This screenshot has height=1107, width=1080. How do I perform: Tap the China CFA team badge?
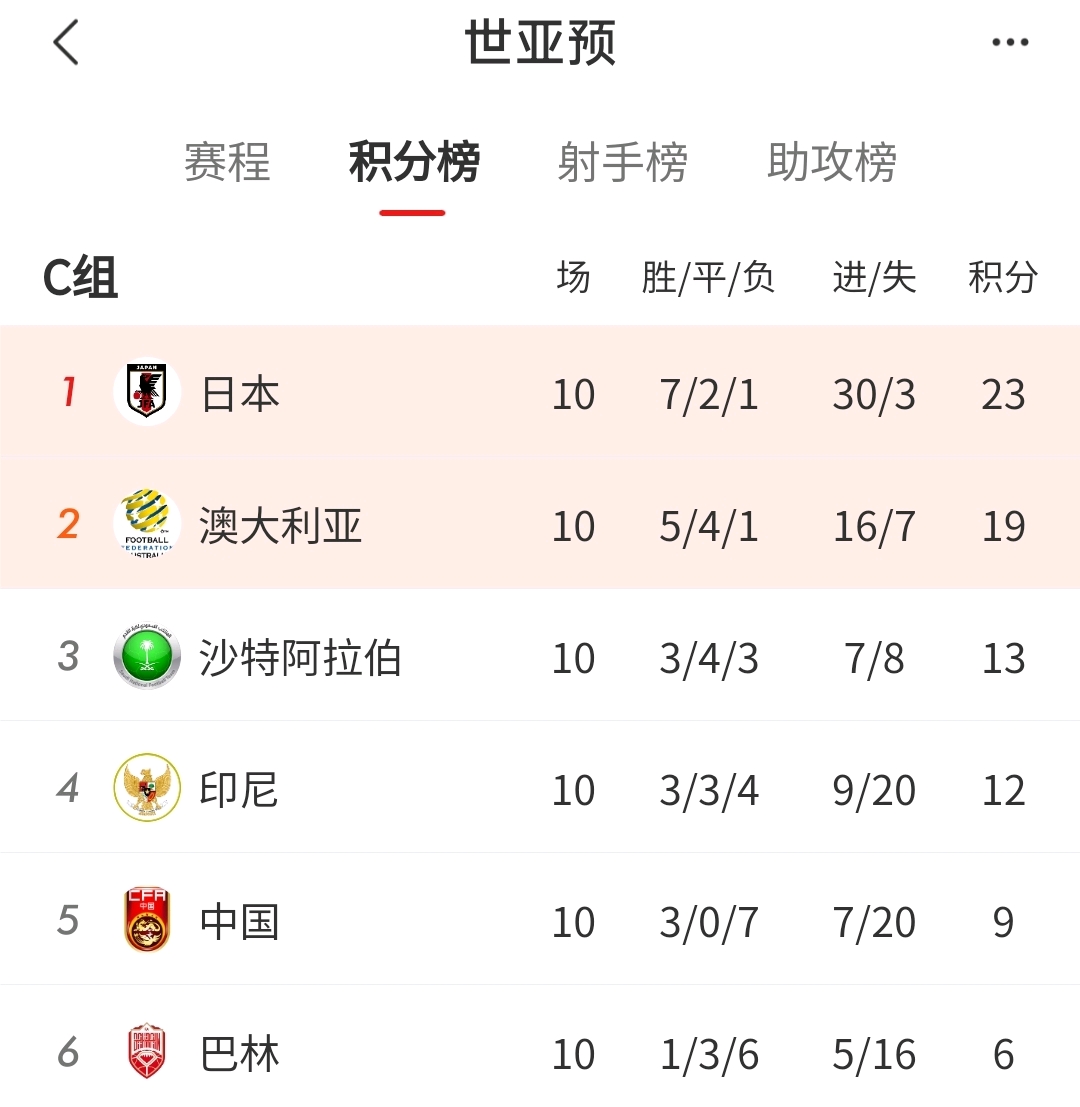tap(147, 920)
